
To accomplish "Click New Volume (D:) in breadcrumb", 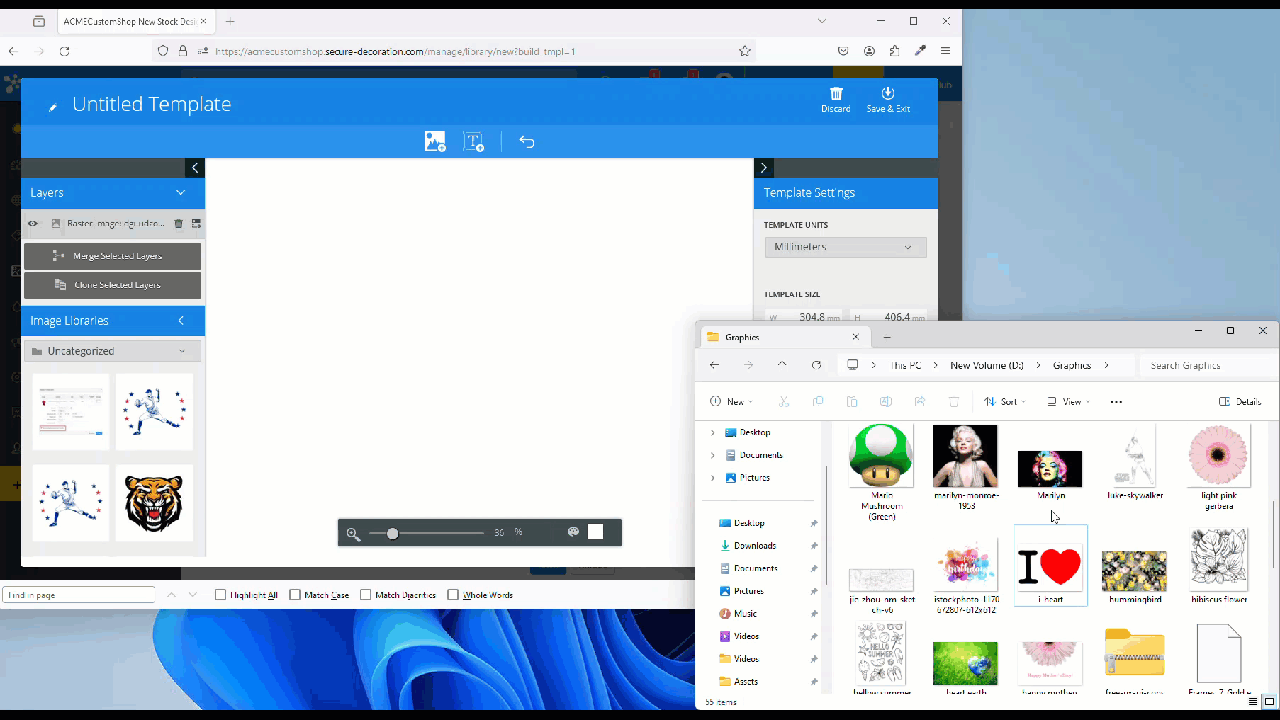I will 987,365.
